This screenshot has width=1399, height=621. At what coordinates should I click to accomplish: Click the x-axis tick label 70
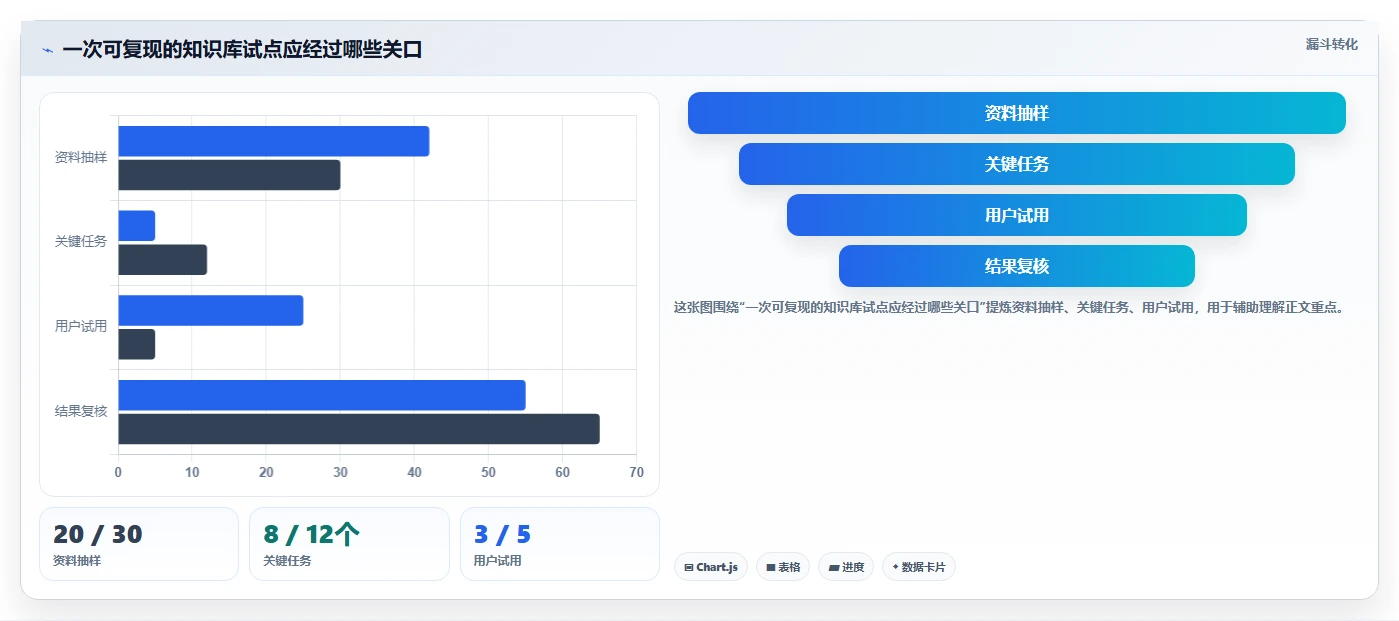coord(636,473)
